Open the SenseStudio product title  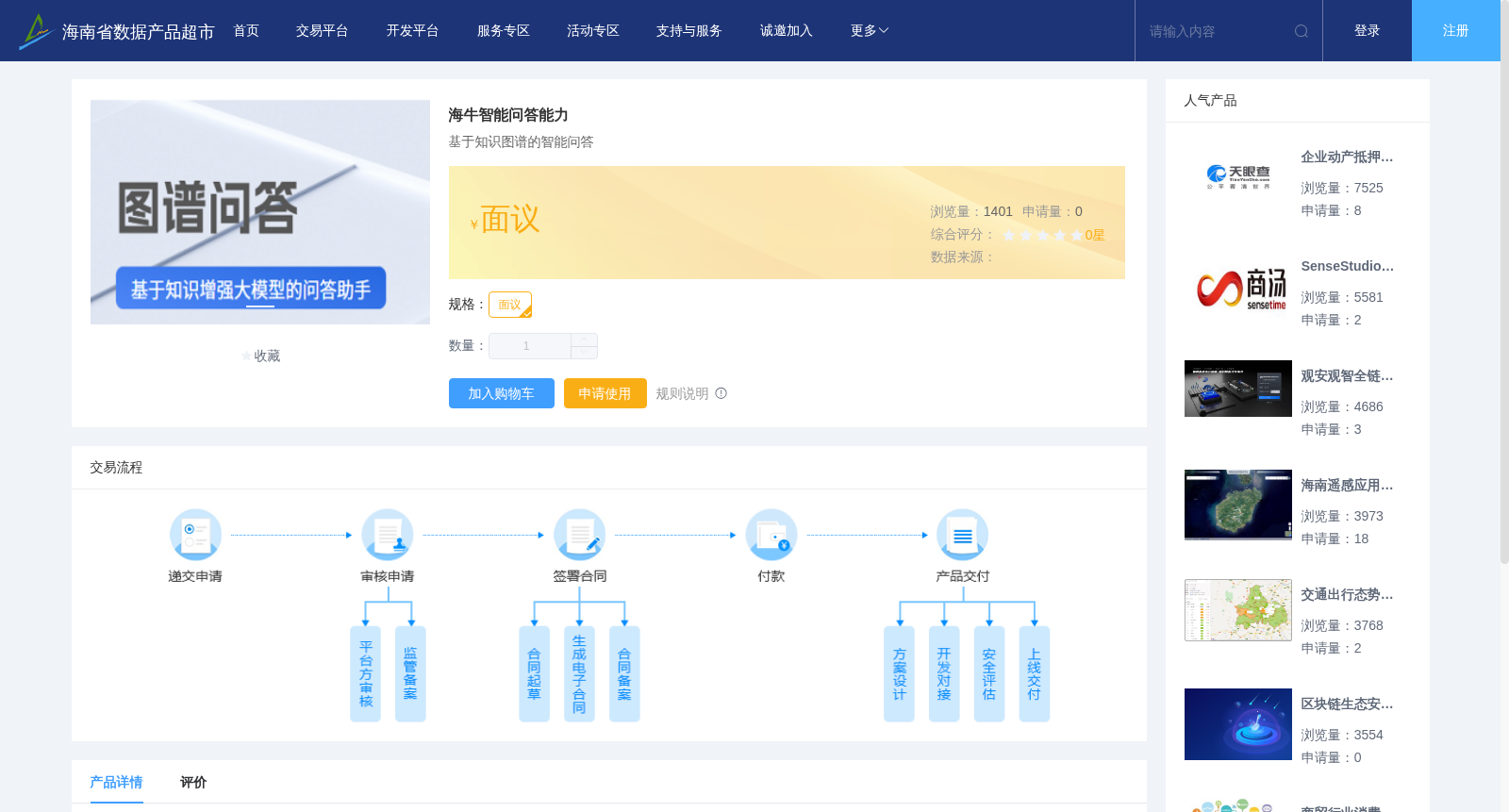(x=1347, y=266)
